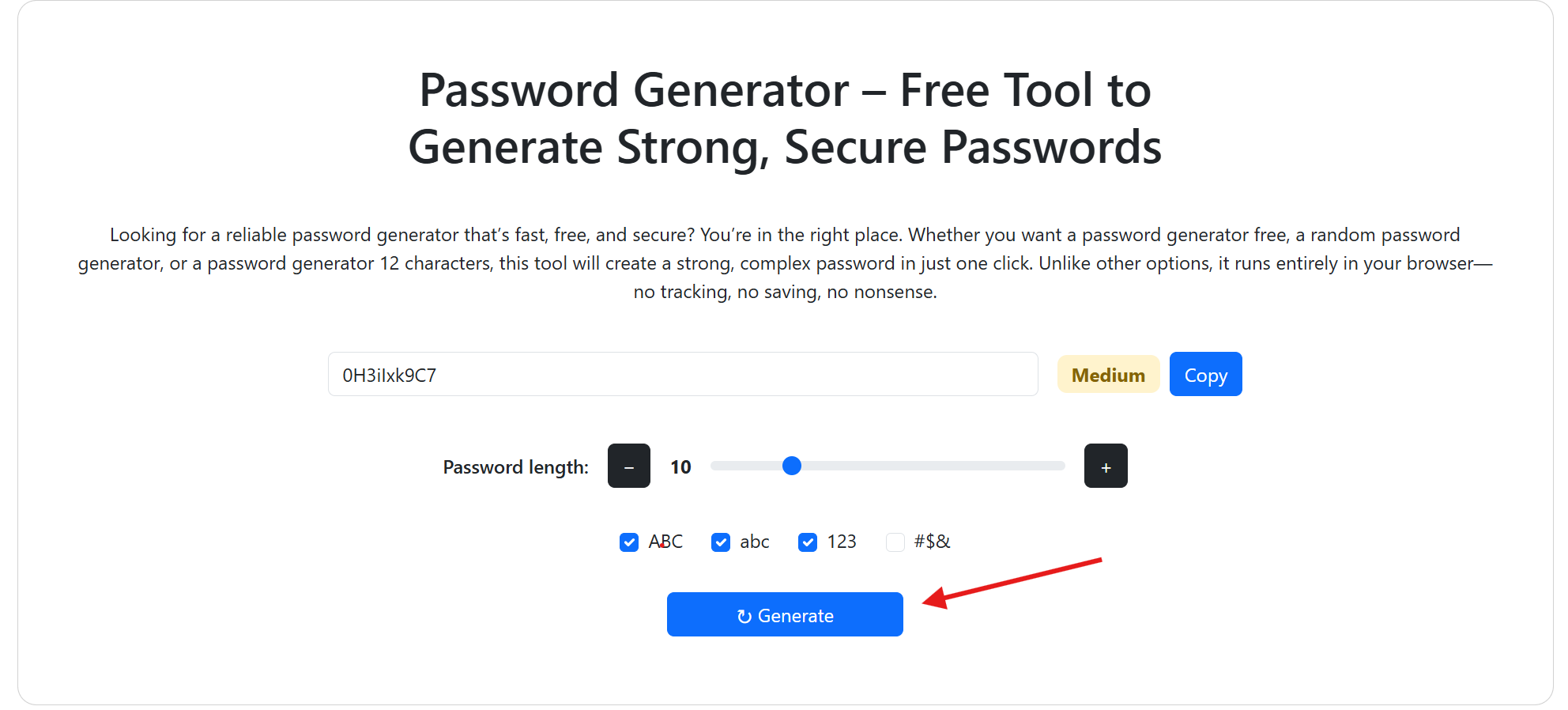Viewport: 1568px width, 710px height.
Task: Select the password 0H3iIxk9C7 in the field
Action: click(390, 374)
